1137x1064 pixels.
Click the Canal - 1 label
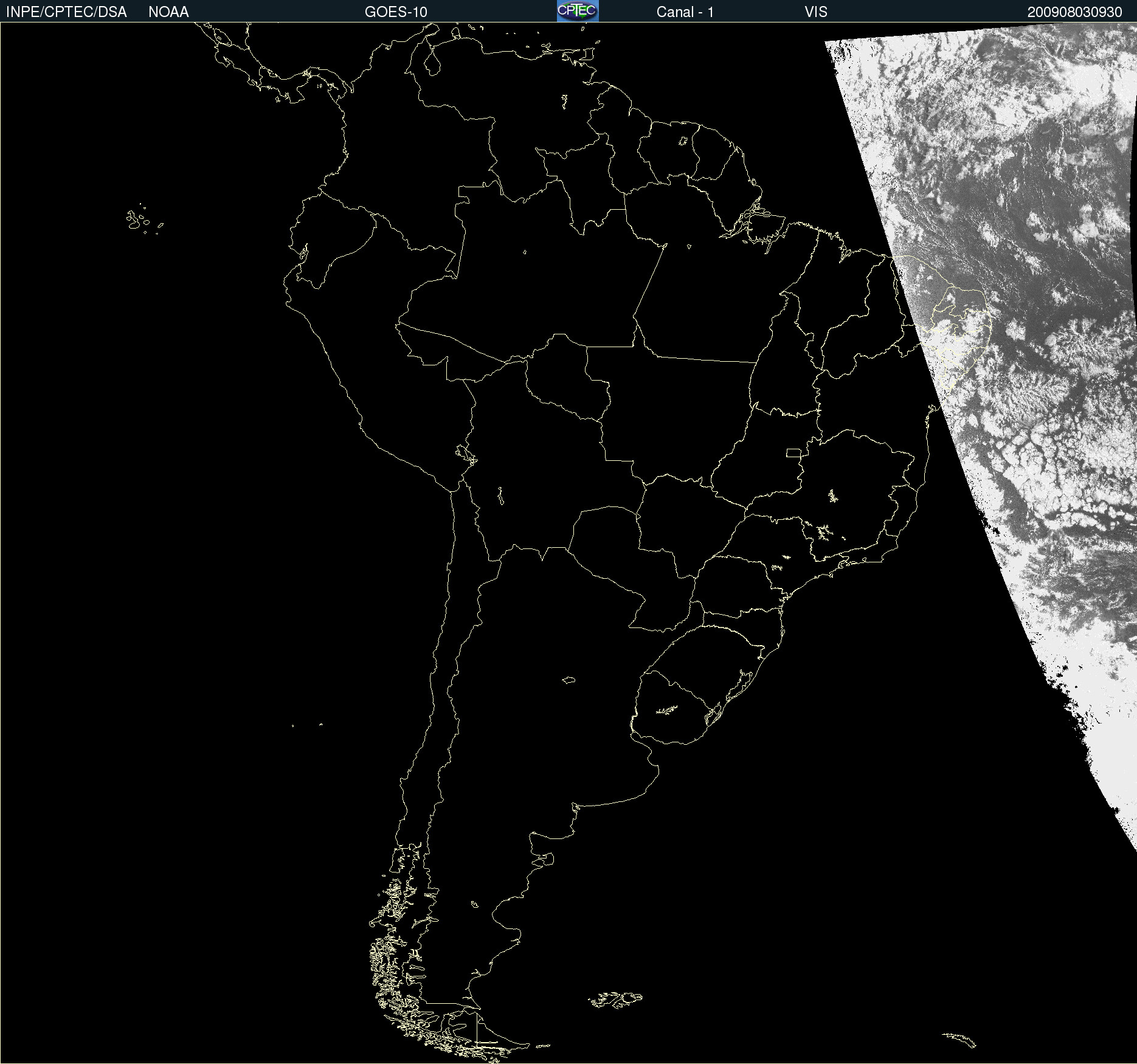pyautogui.click(x=685, y=12)
